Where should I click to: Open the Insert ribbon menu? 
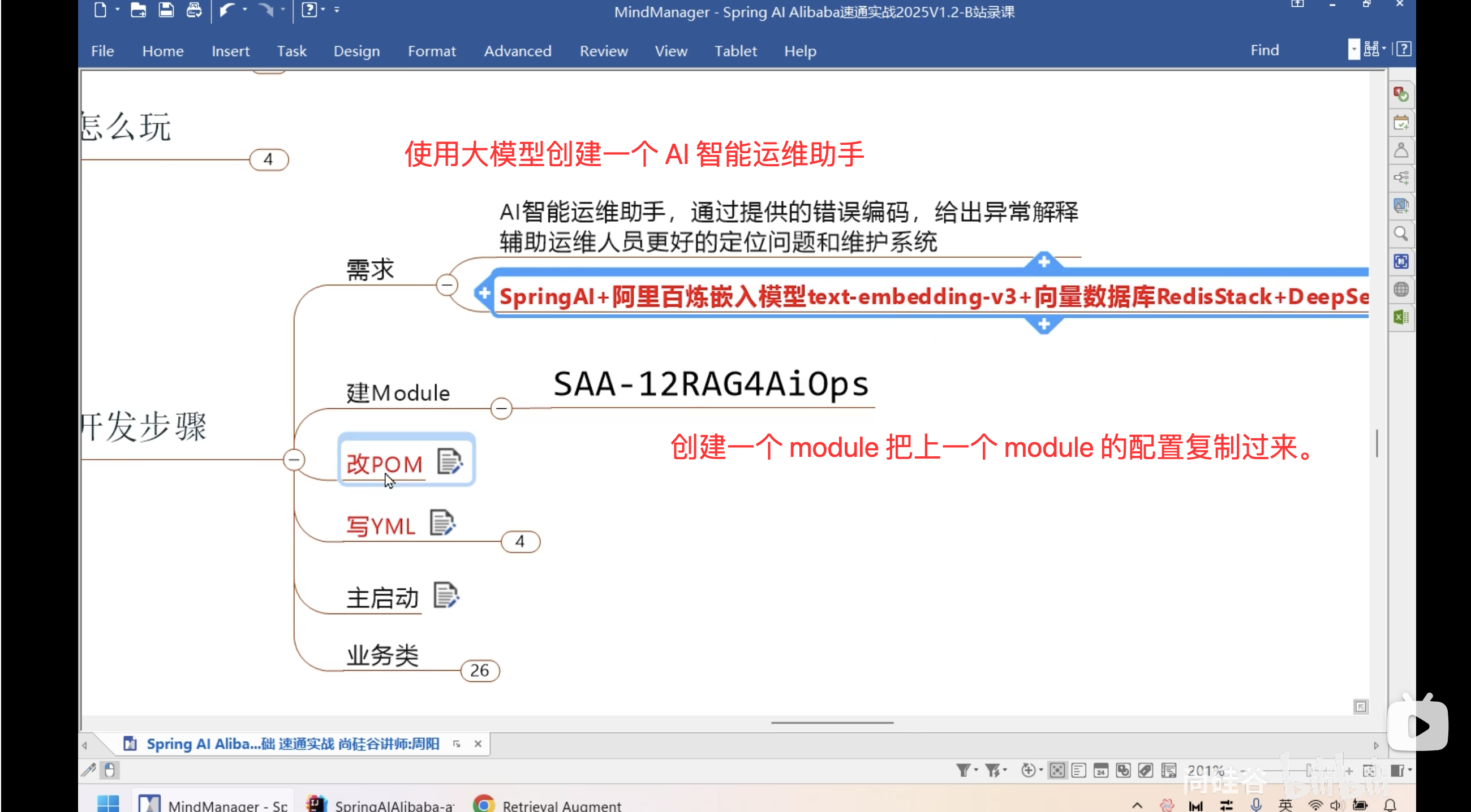[x=231, y=51]
